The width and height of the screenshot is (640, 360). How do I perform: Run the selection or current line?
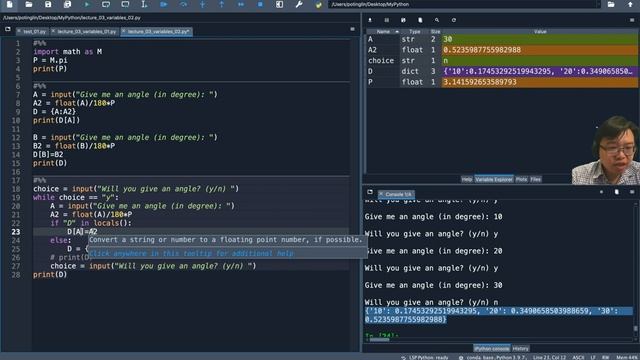click(144, 4)
